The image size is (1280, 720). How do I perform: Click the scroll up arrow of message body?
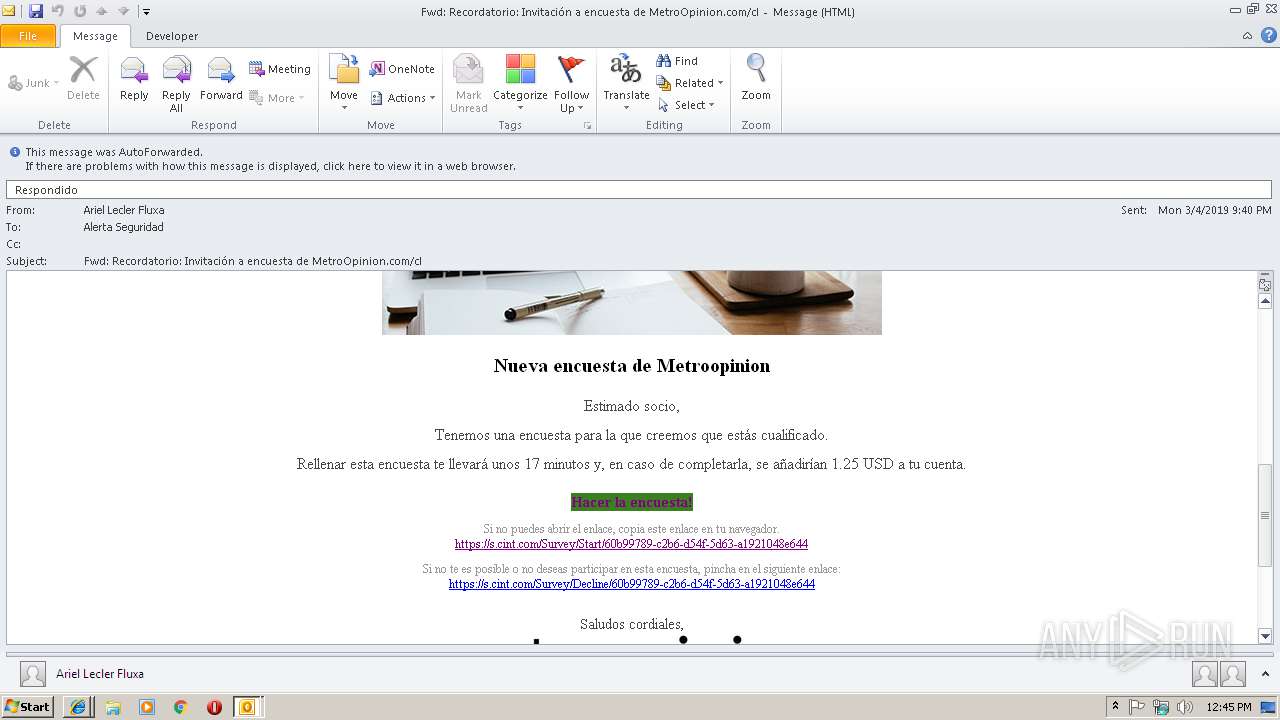tap(1265, 301)
